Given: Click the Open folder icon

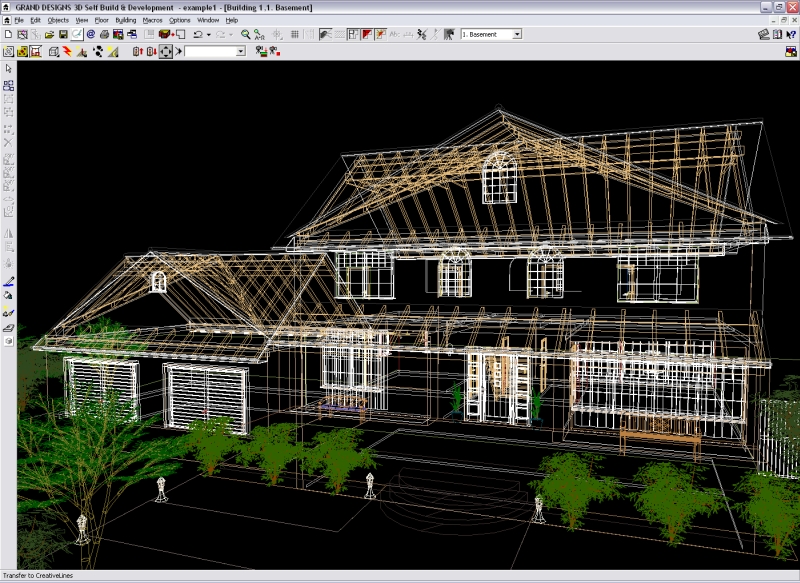Looking at the screenshot, I should 49,34.
